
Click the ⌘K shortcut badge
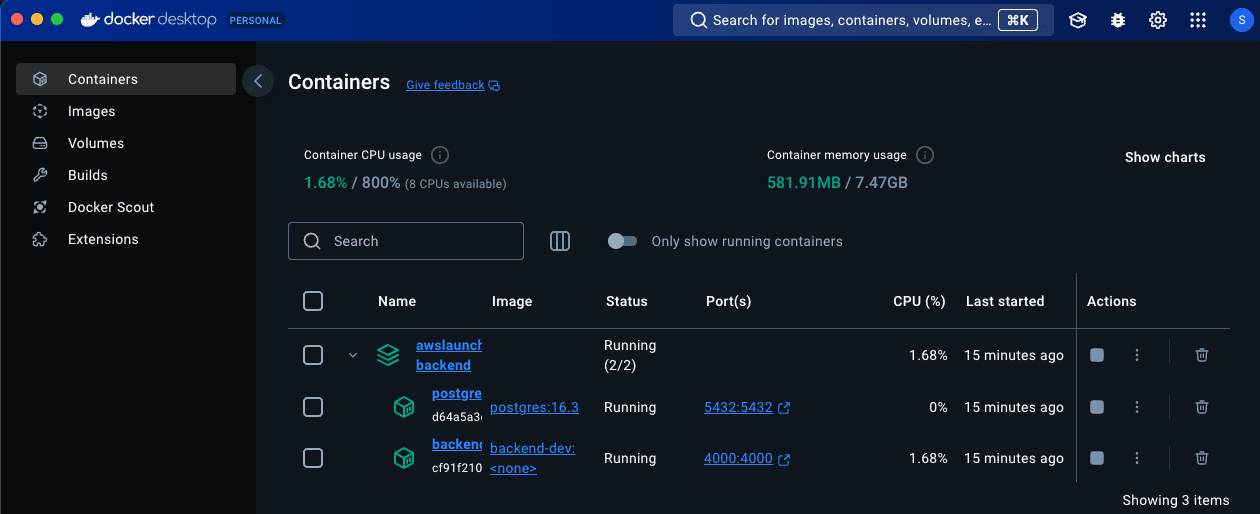1018,20
